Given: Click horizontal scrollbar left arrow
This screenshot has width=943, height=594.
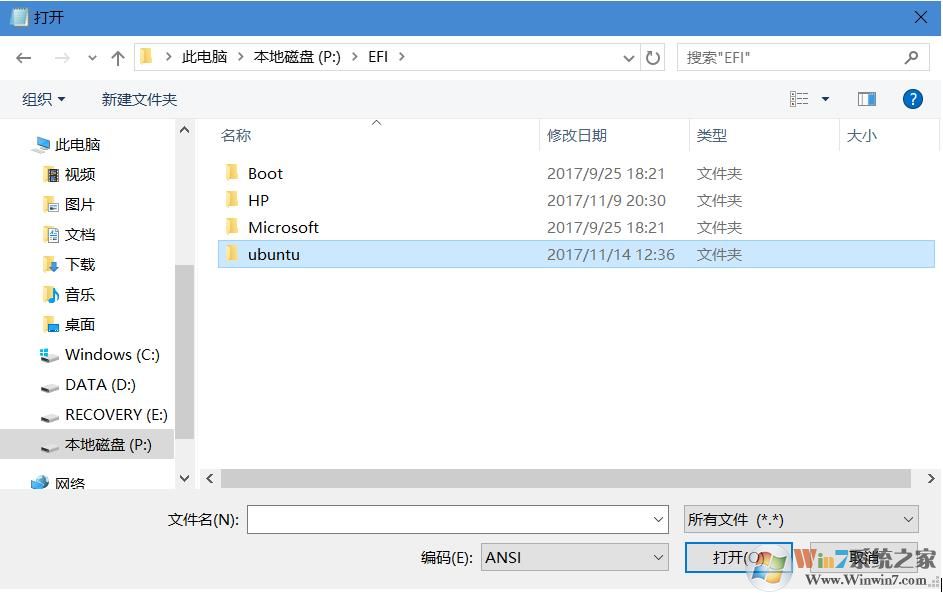Looking at the screenshot, I should coord(209,479).
